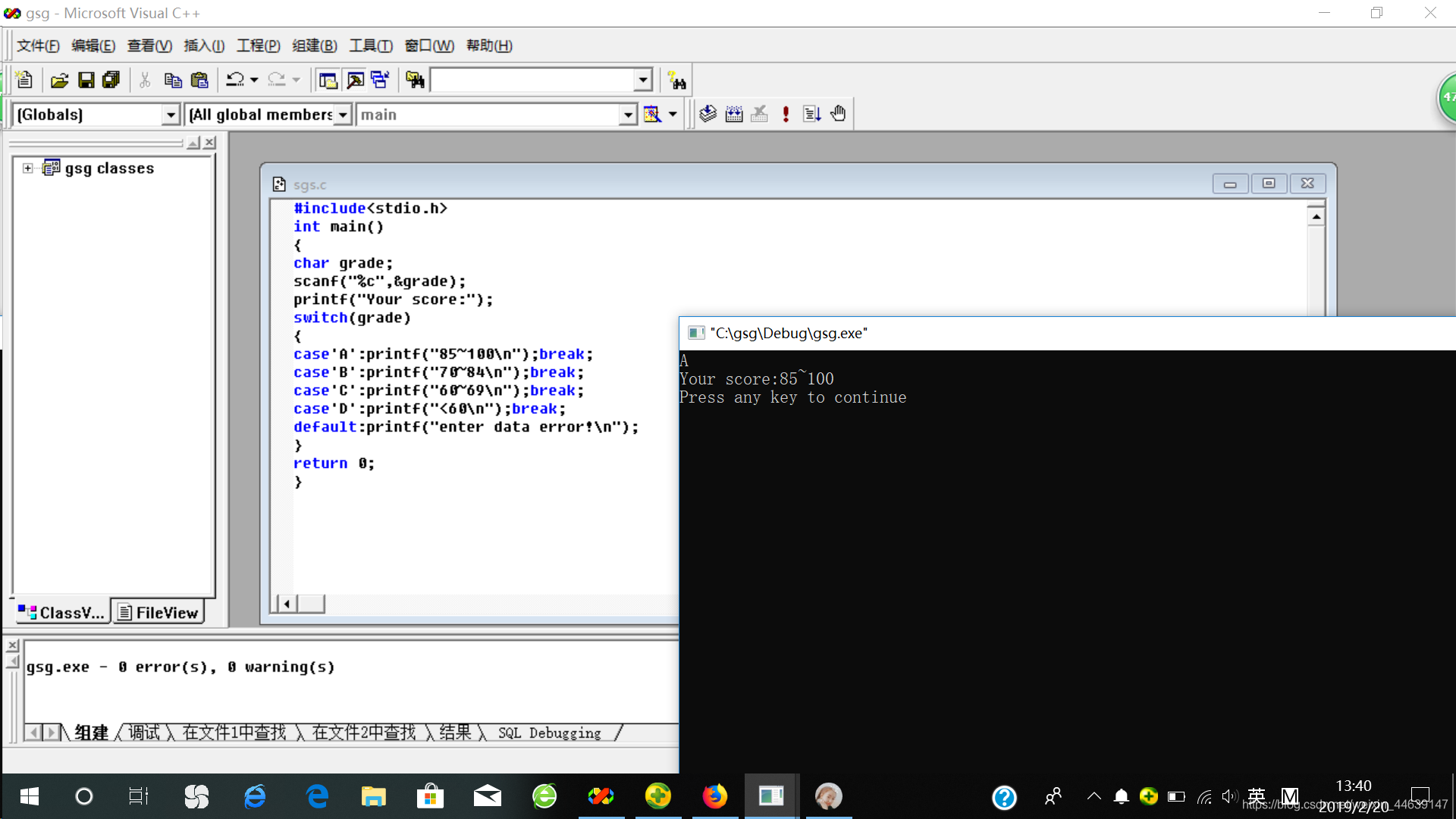
Task: Open the Undo history dropdown arrow
Action: pyautogui.click(x=254, y=80)
